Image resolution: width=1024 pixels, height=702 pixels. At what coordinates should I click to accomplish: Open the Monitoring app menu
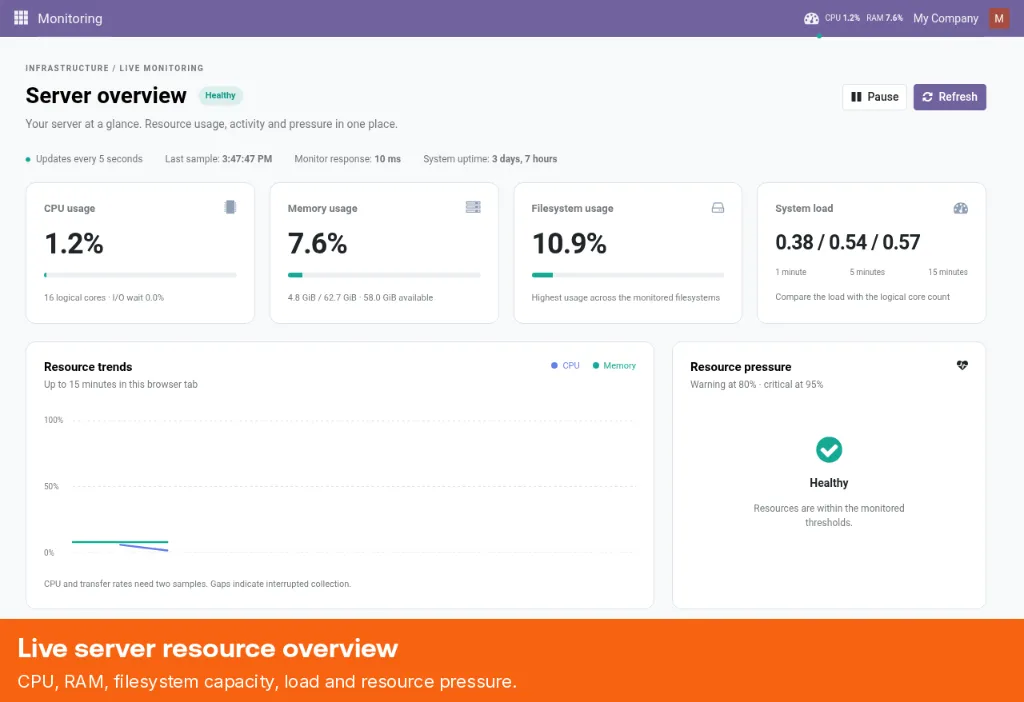coord(70,18)
